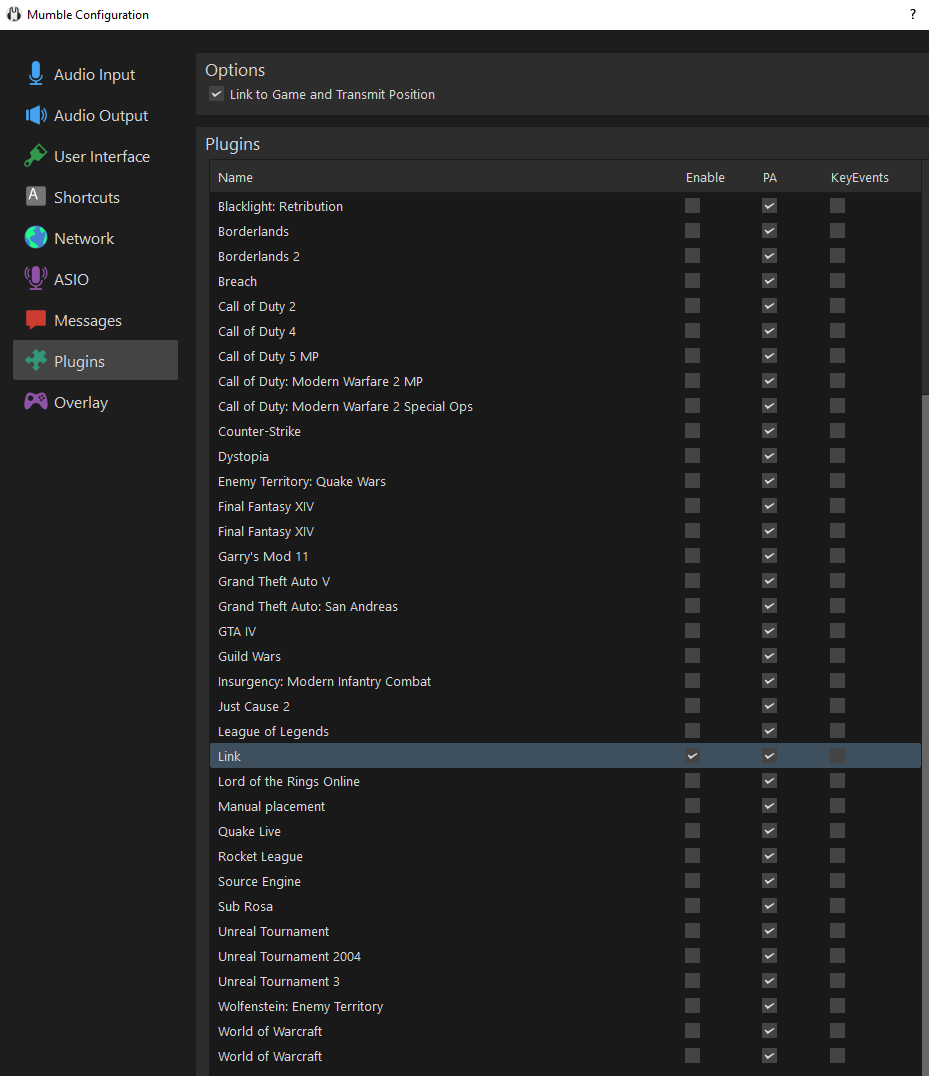Click the ASIO microphone icon
929x1076 pixels.
[x=36, y=279]
